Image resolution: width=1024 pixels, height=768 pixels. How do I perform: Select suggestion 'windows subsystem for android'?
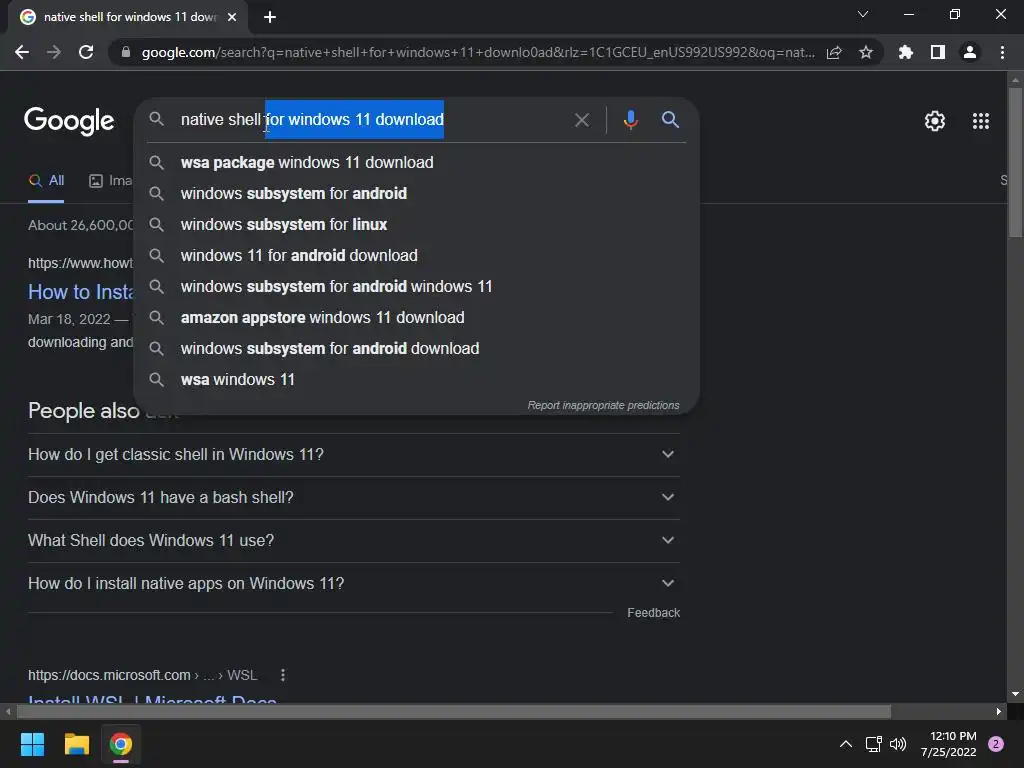416,193
